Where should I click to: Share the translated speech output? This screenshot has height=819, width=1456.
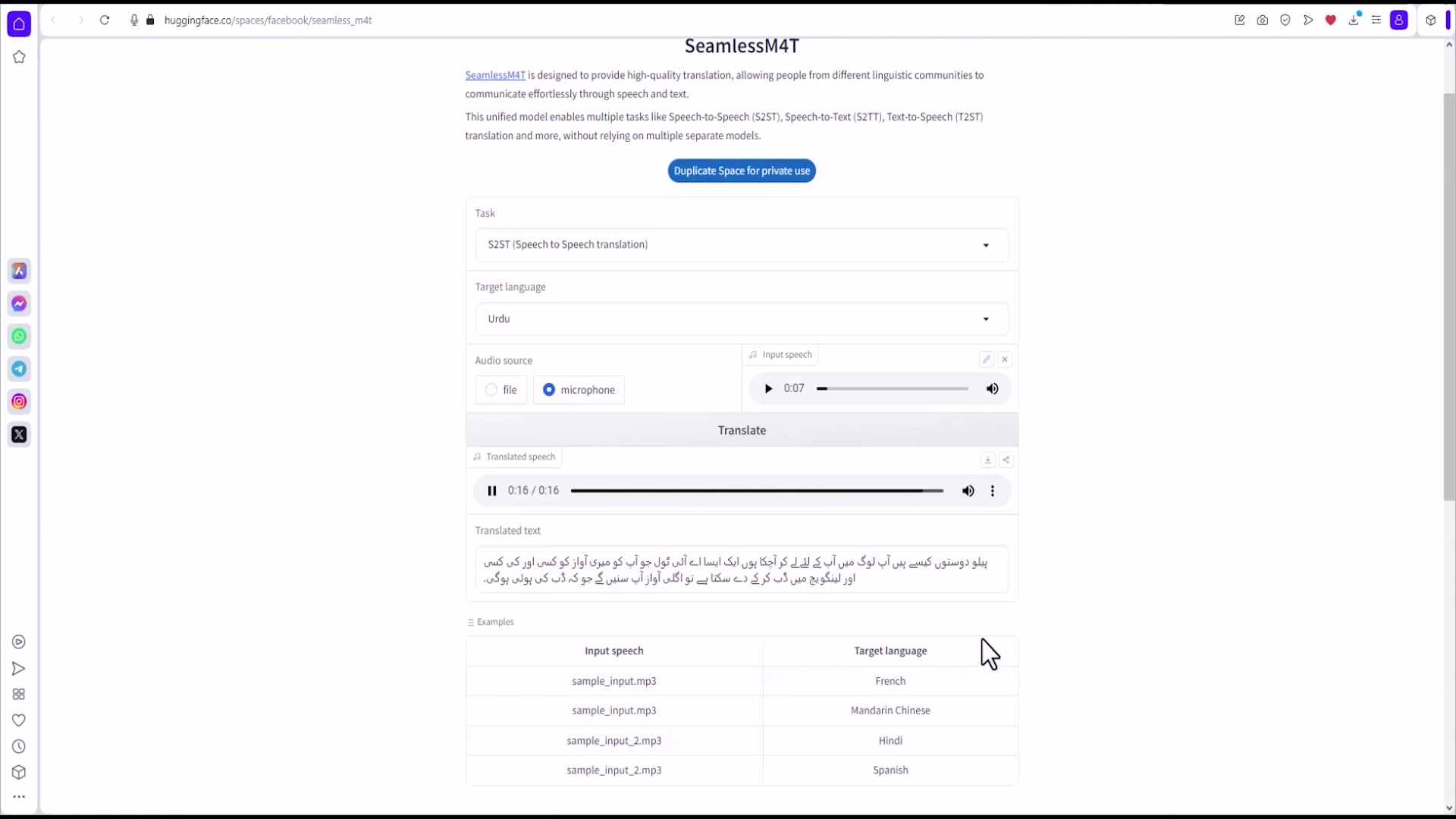tap(1006, 460)
